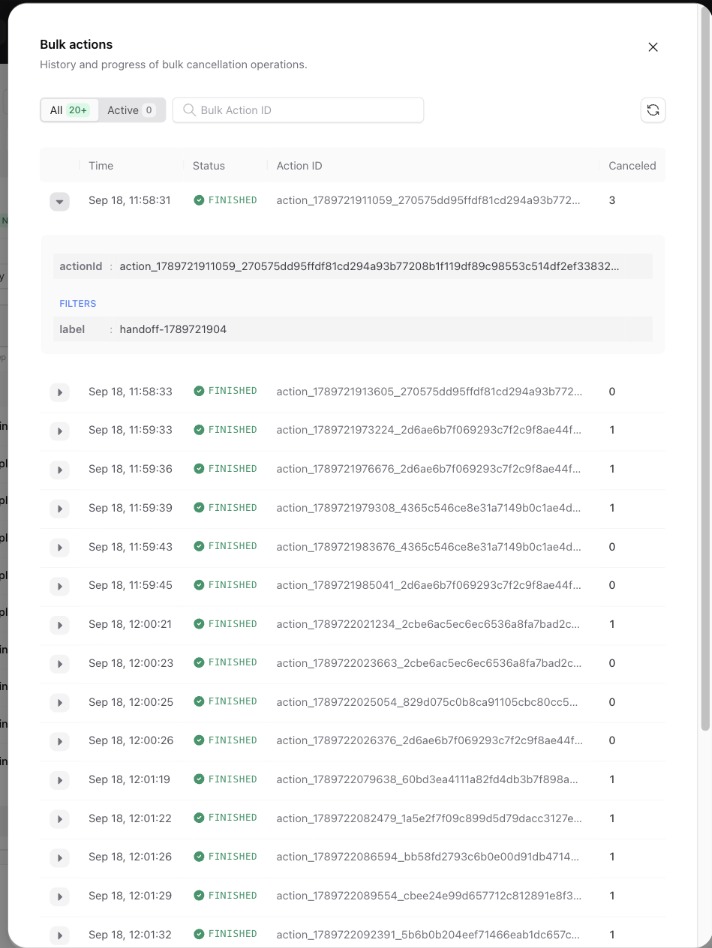Click the full actionId value in details

tap(369, 266)
